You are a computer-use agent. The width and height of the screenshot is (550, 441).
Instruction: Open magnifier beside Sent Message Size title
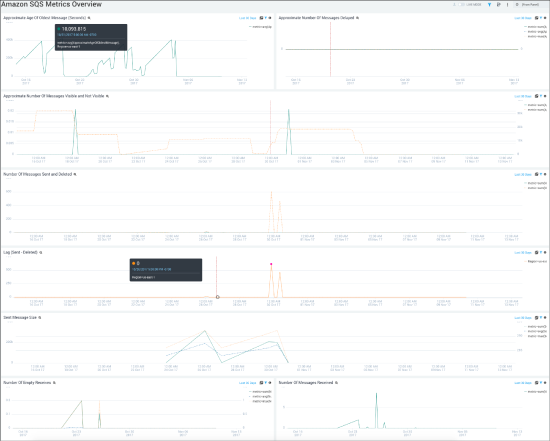(40, 318)
